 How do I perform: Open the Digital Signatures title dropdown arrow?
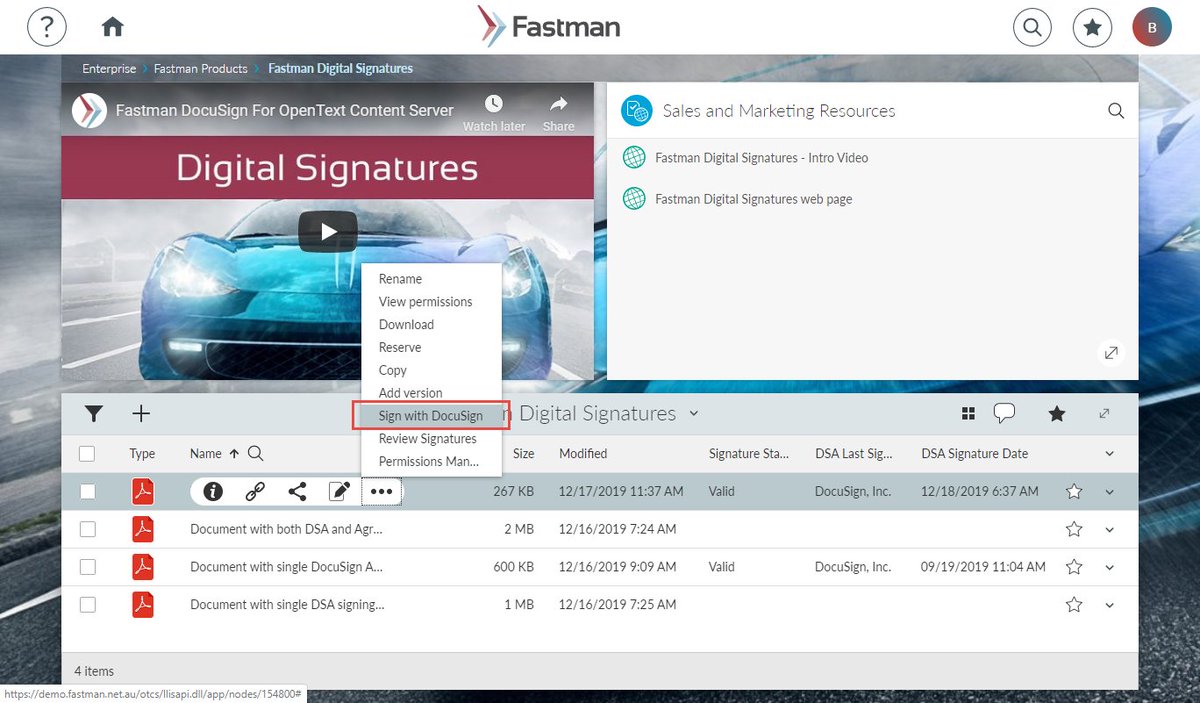[x=694, y=413]
